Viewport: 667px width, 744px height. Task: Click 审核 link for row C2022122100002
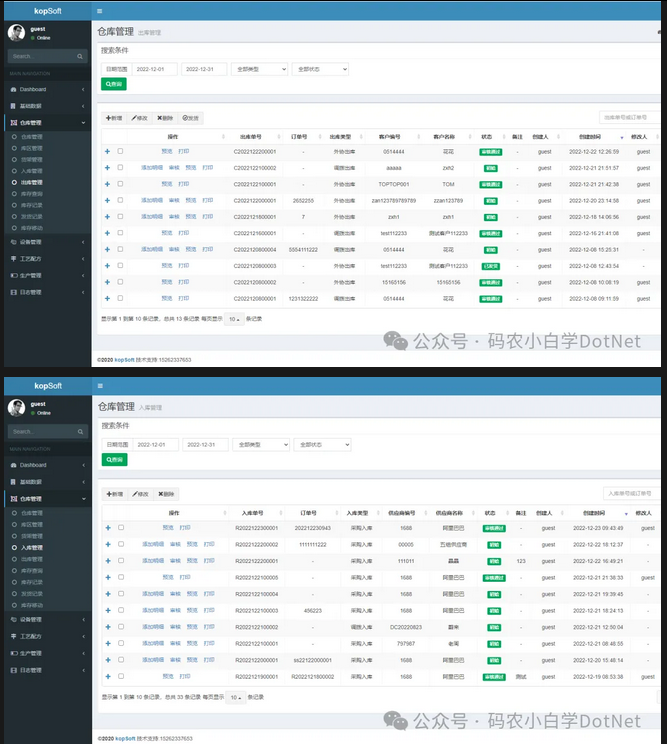174,168
